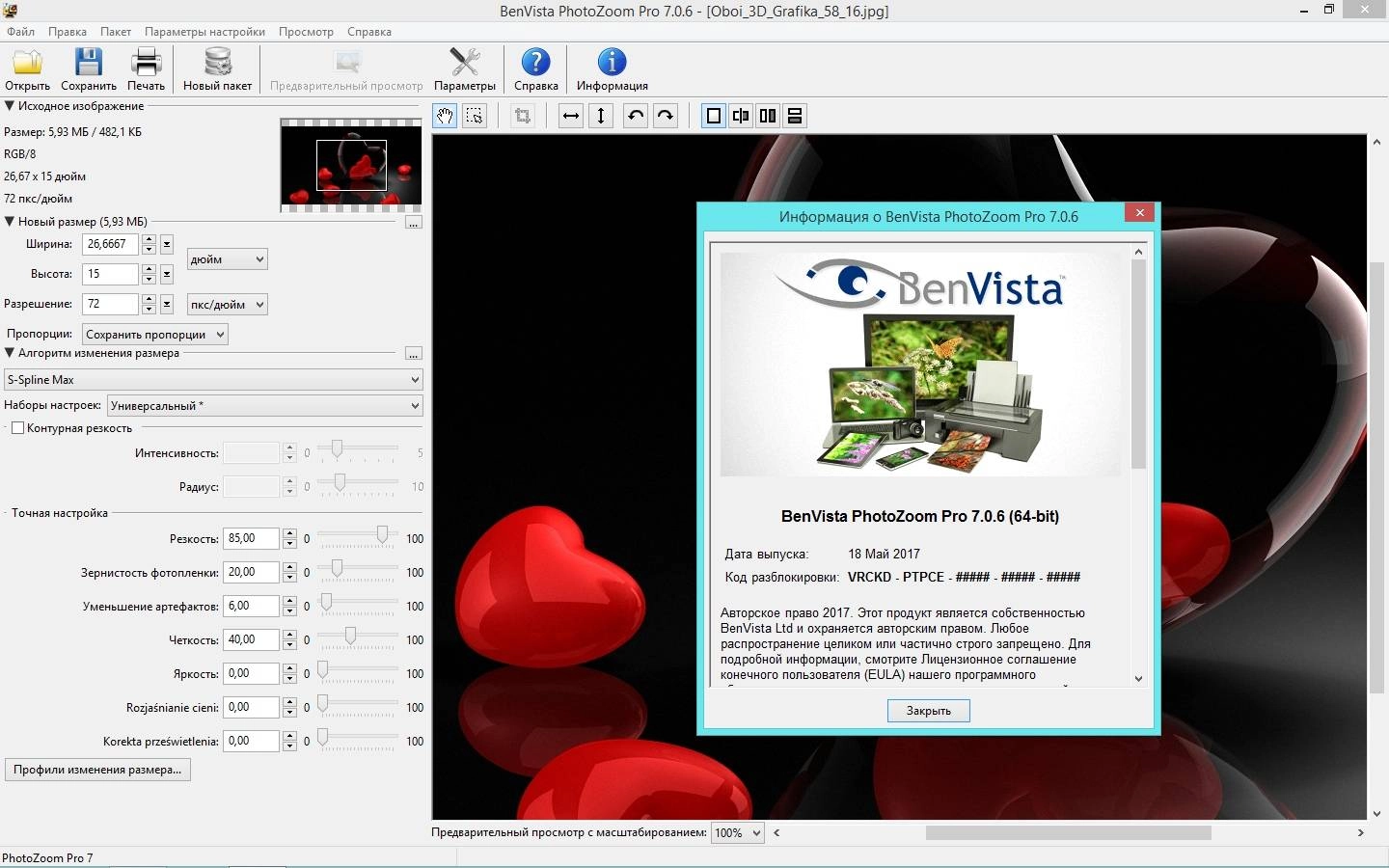Collapse the Алгоритм изменения размера section

pyautogui.click(x=10, y=353)
